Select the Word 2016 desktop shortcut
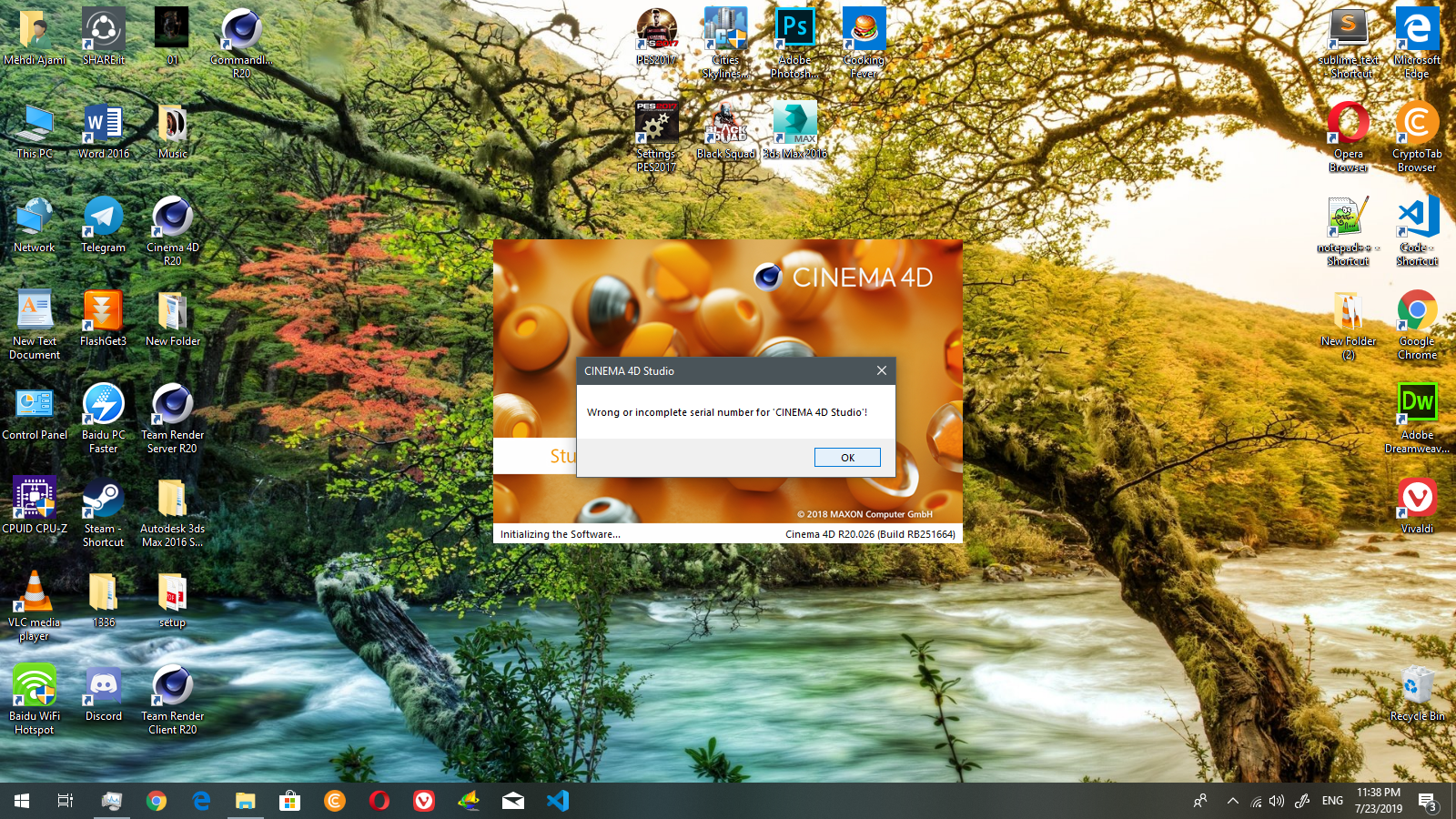Viewport: 1456px width, 819px height. [104, 130]
